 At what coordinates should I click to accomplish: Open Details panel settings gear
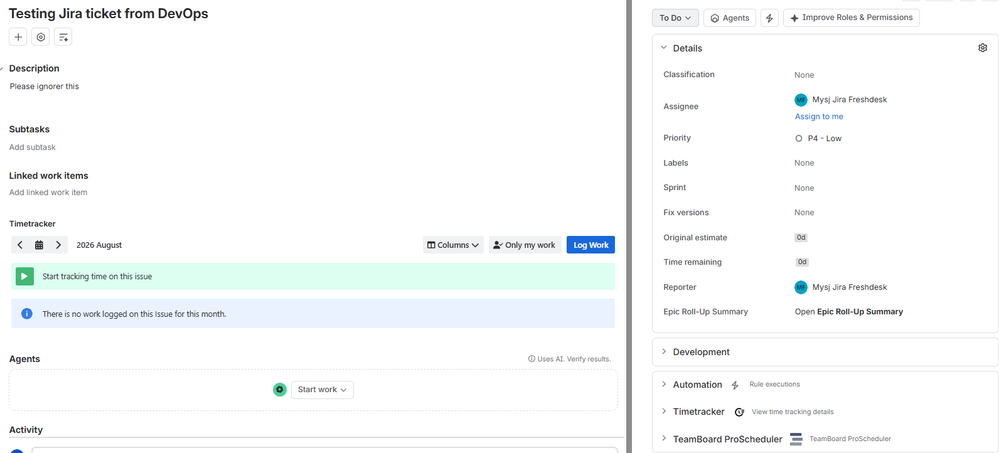982,48
